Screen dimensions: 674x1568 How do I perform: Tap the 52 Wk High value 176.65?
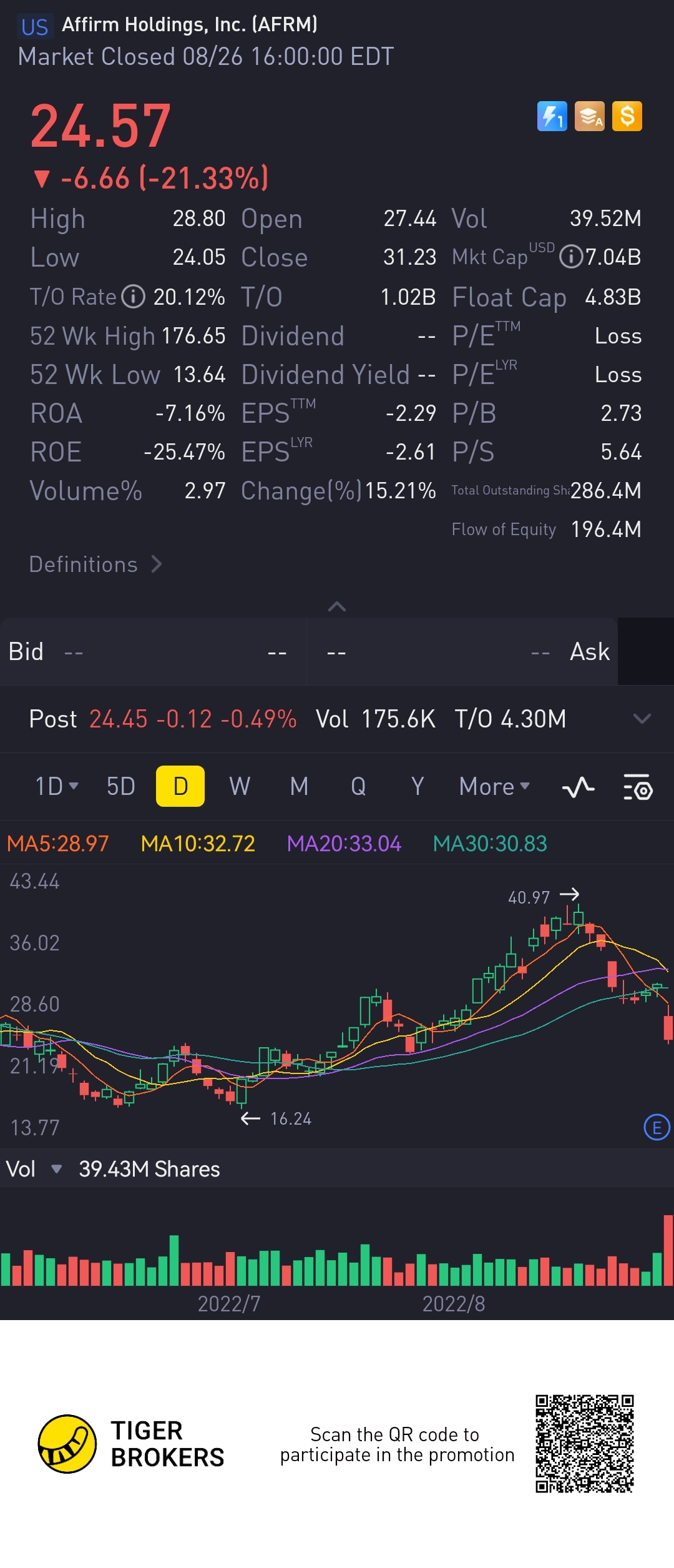click(193, 336)
